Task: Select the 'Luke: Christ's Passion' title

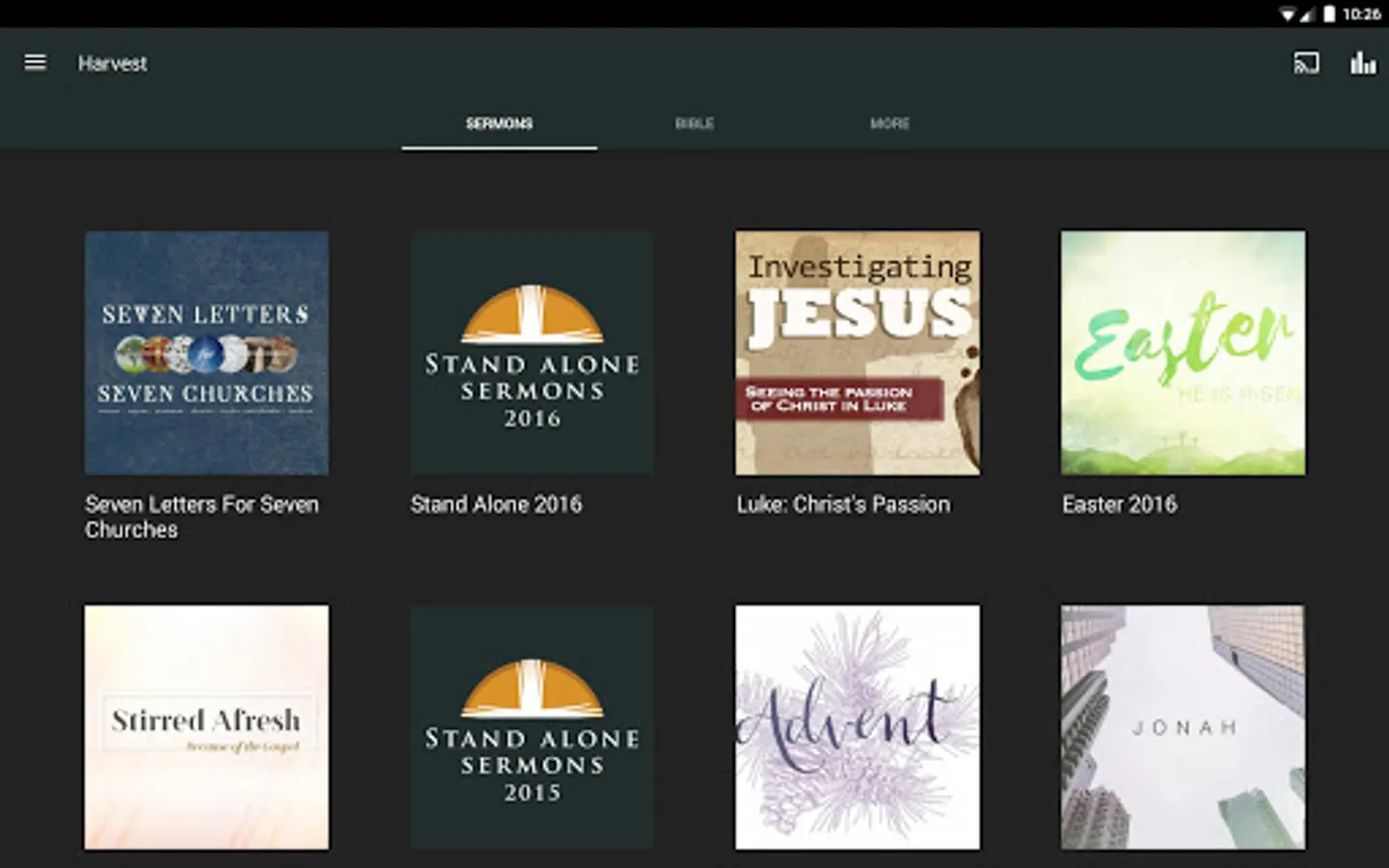Action: 843,504
